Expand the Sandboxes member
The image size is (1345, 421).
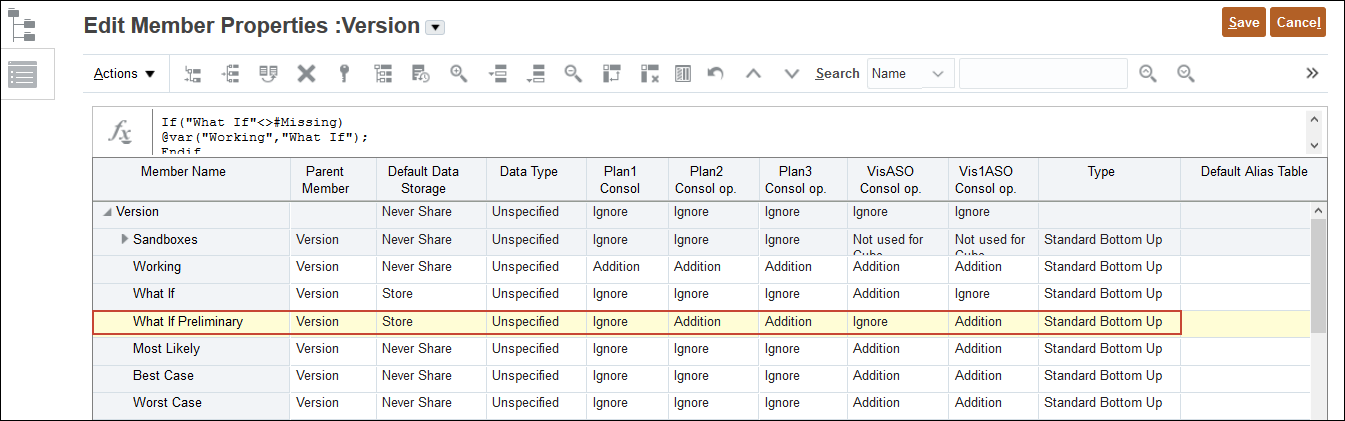(125, 239)
